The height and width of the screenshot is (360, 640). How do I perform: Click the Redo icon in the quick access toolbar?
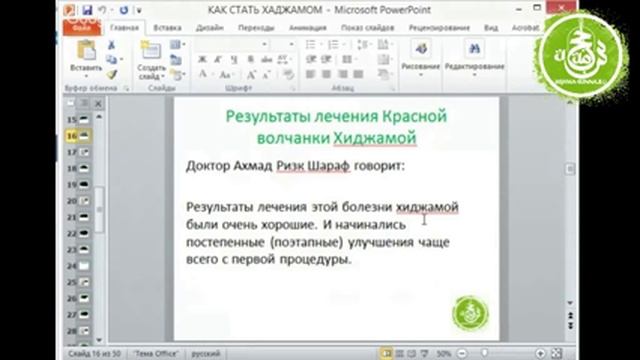click(124, 10)
